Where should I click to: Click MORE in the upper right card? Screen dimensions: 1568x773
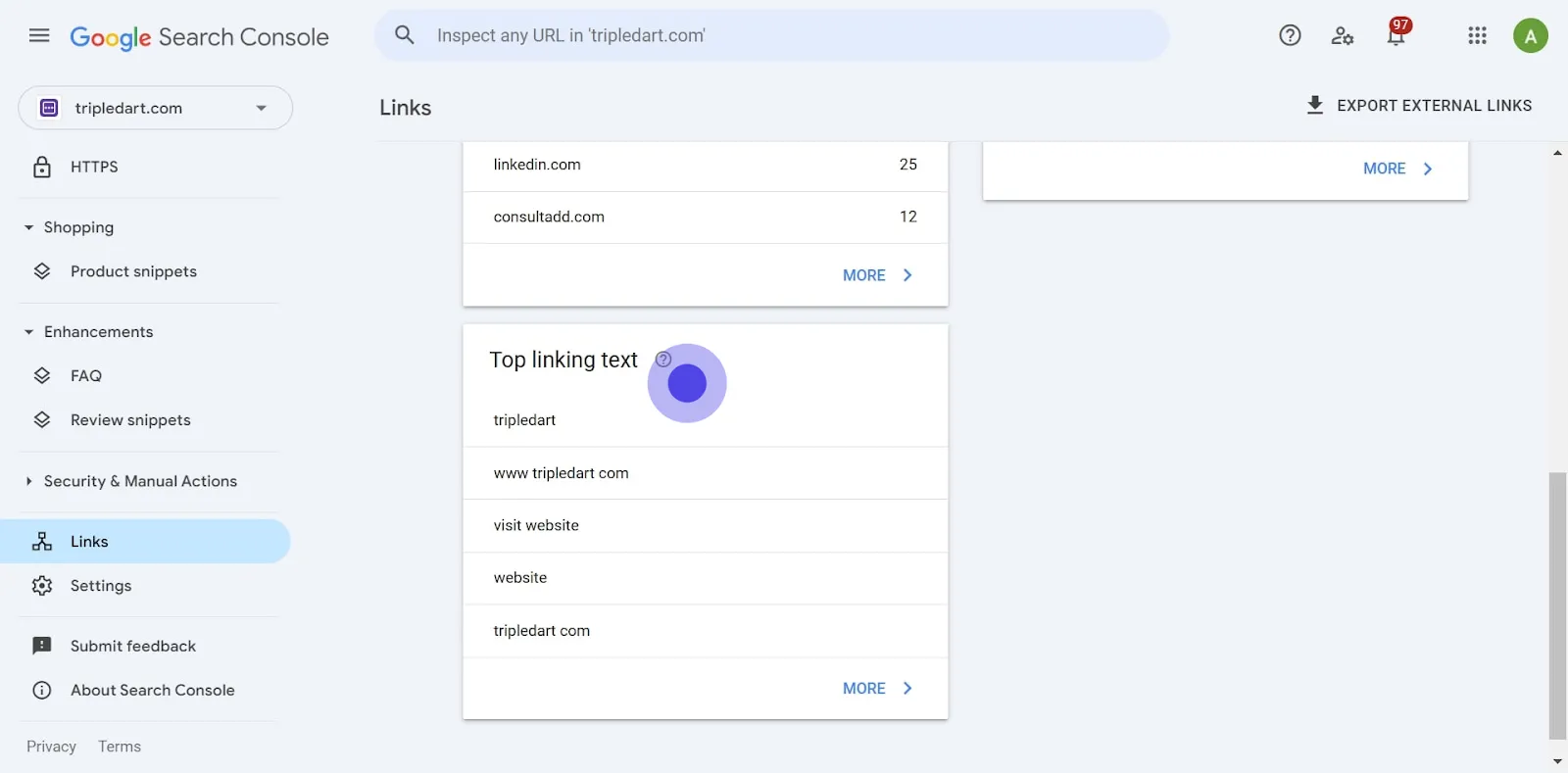tap(1397, 169)
